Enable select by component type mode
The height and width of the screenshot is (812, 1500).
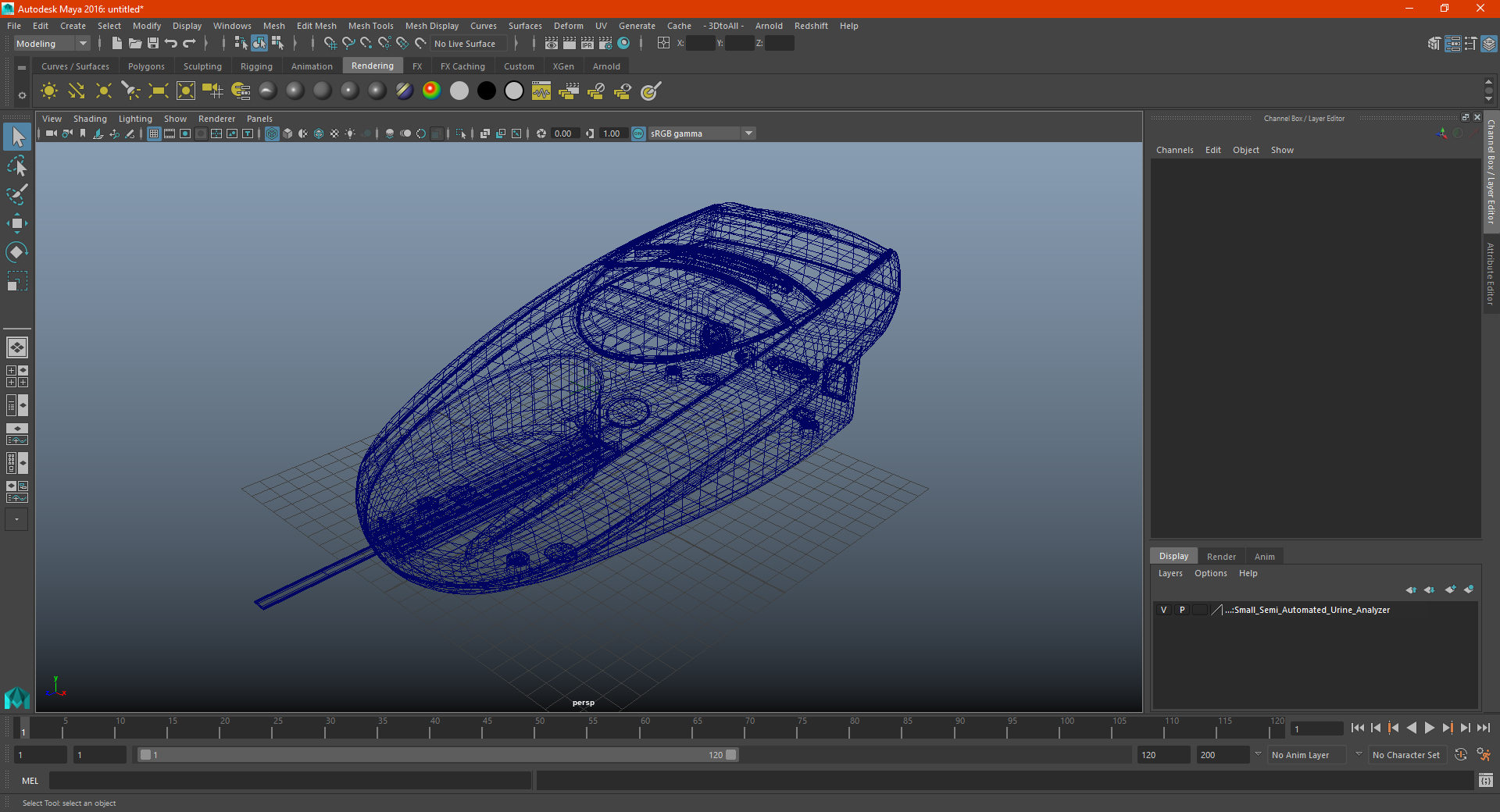[x=277, y=44]
